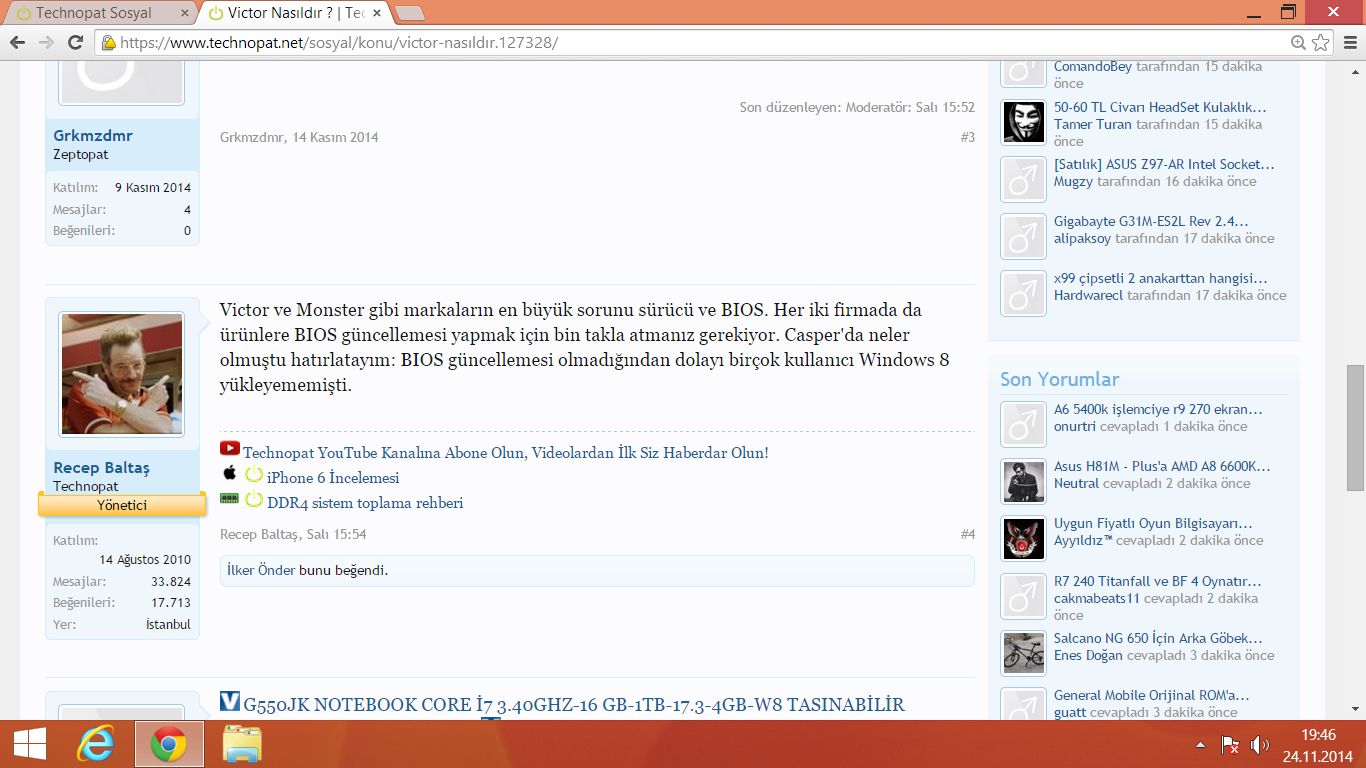Click the zoom magnifier icon in address bar

point(1298,42)
